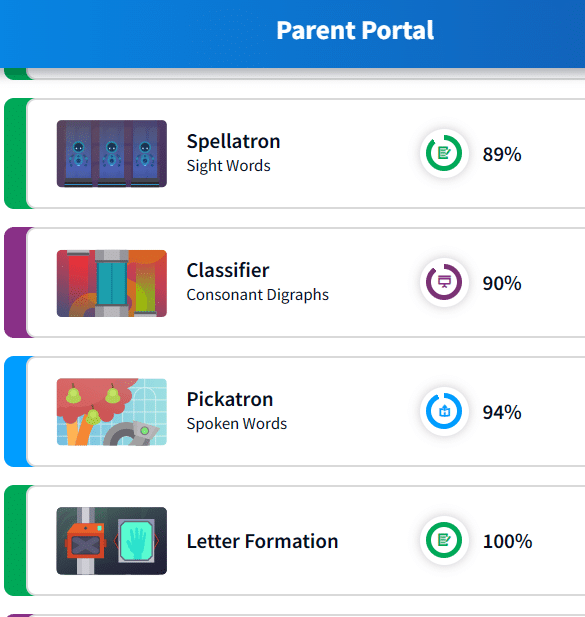Click the Classifier purple progress ring icon
This screenshot has height=617, width=585.
pyautogui.click(x=444, y=282)
